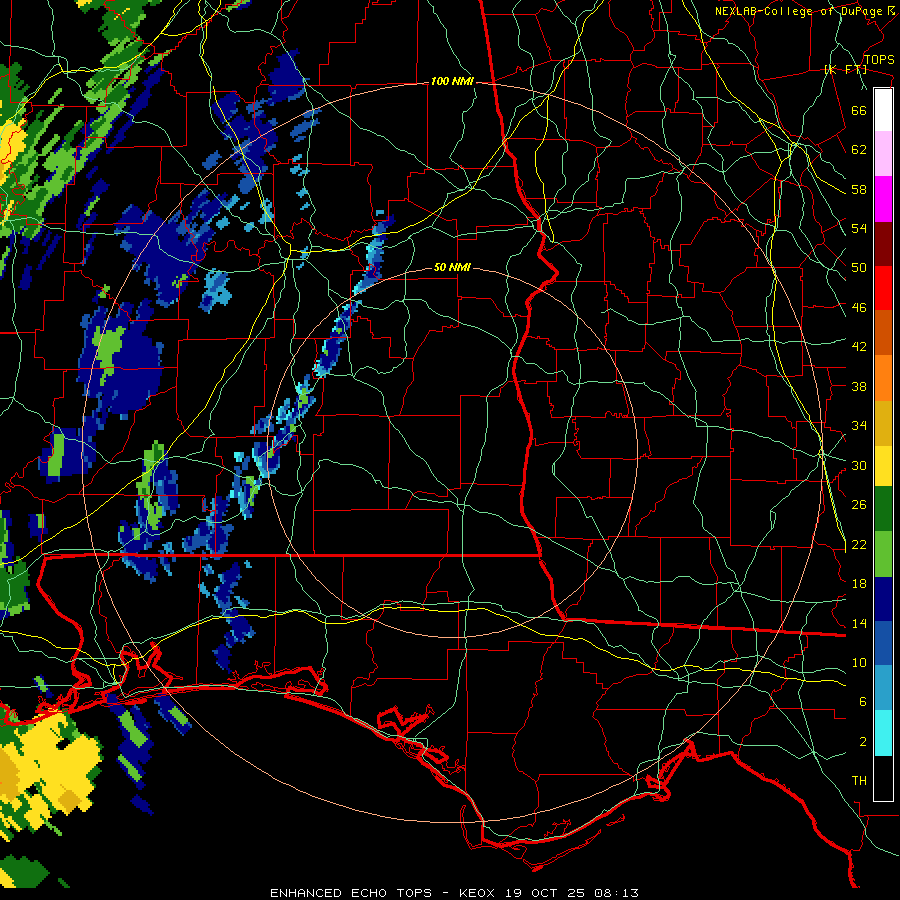This screenshot has width=900, height=900.
Task: Click the light pink 62 kft legend swatch
Action: 883,154
